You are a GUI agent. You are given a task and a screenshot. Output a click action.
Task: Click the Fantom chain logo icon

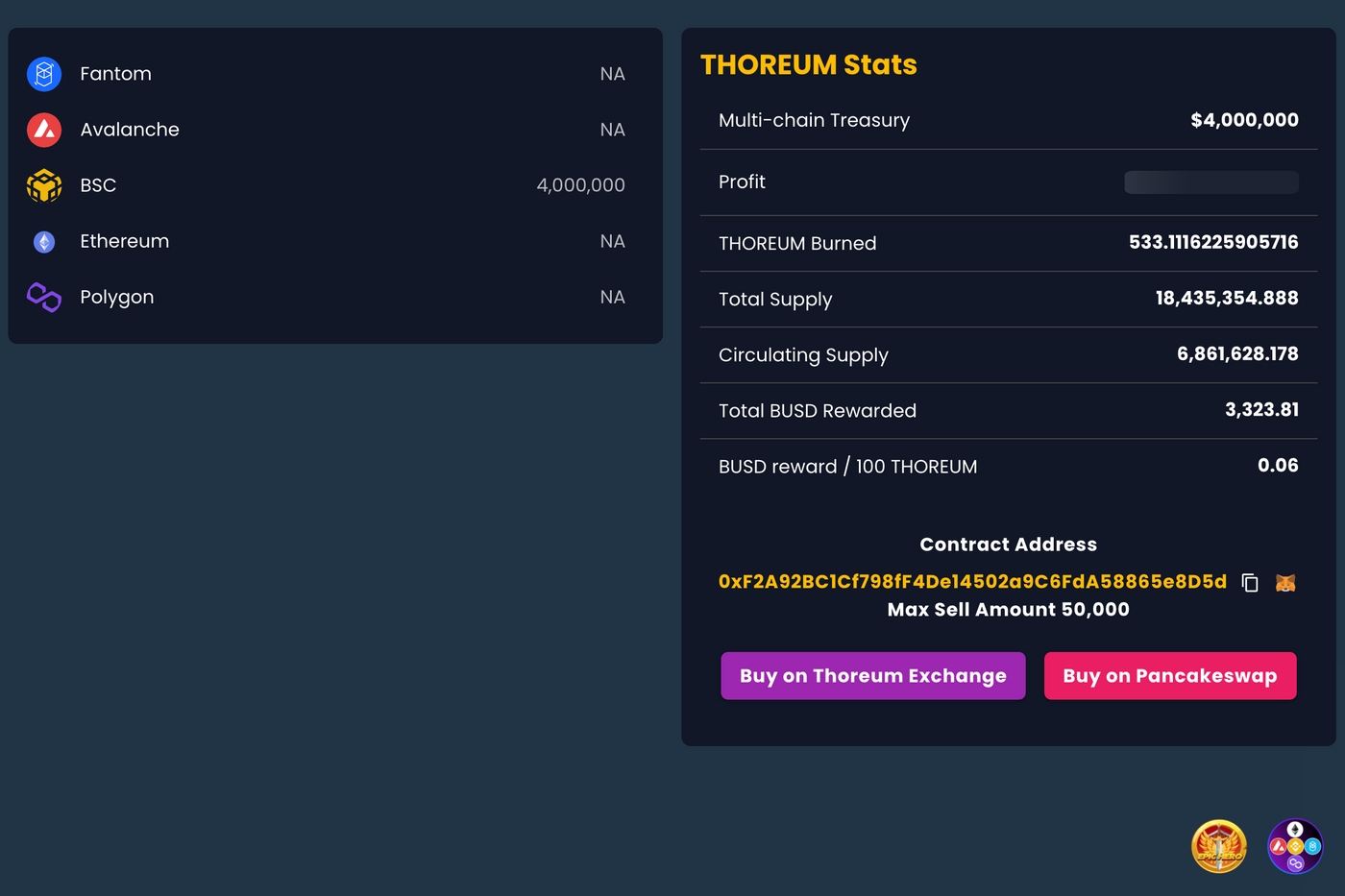[44, 74]
